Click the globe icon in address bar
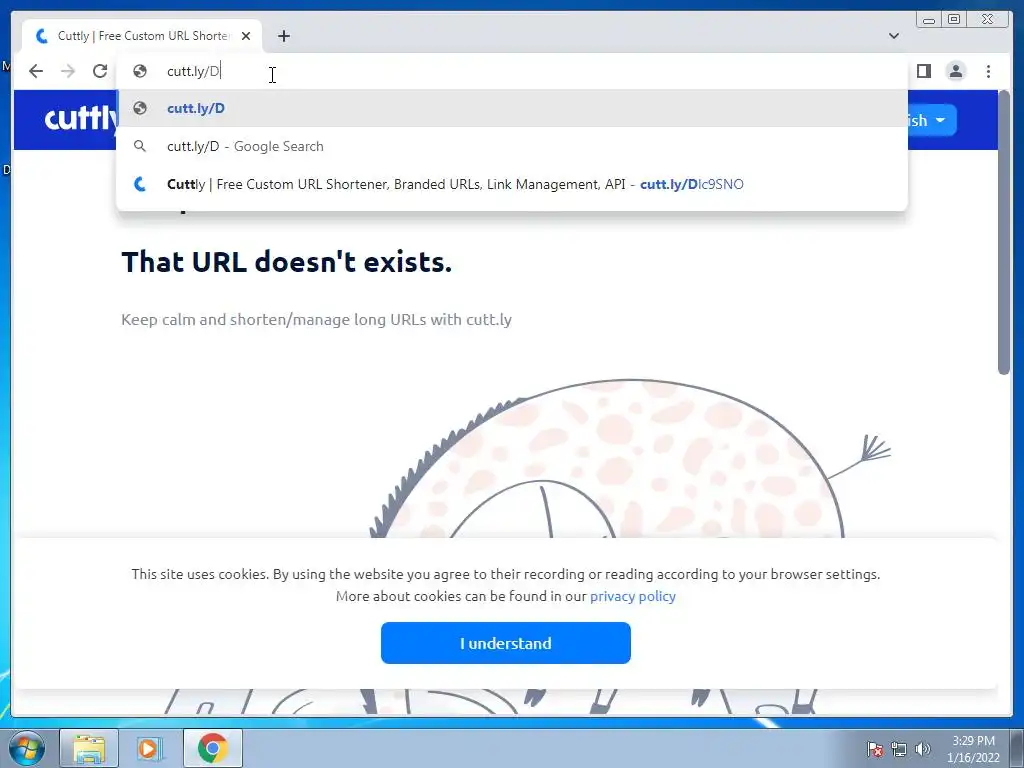The width and height of the screenshot is (1024, 768). coord(140,71)
